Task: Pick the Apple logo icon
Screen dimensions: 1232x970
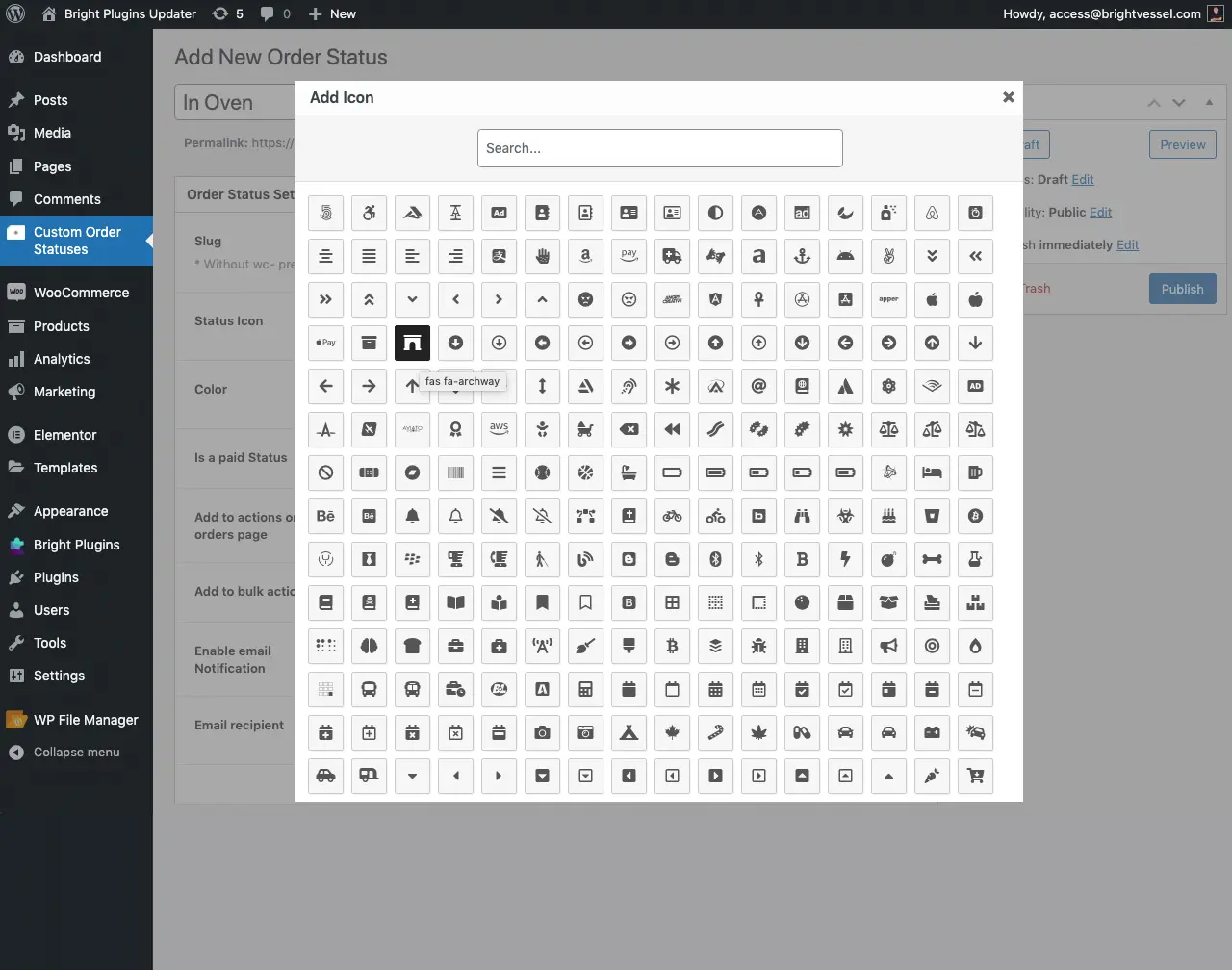Action: click(x=932, y=299)
